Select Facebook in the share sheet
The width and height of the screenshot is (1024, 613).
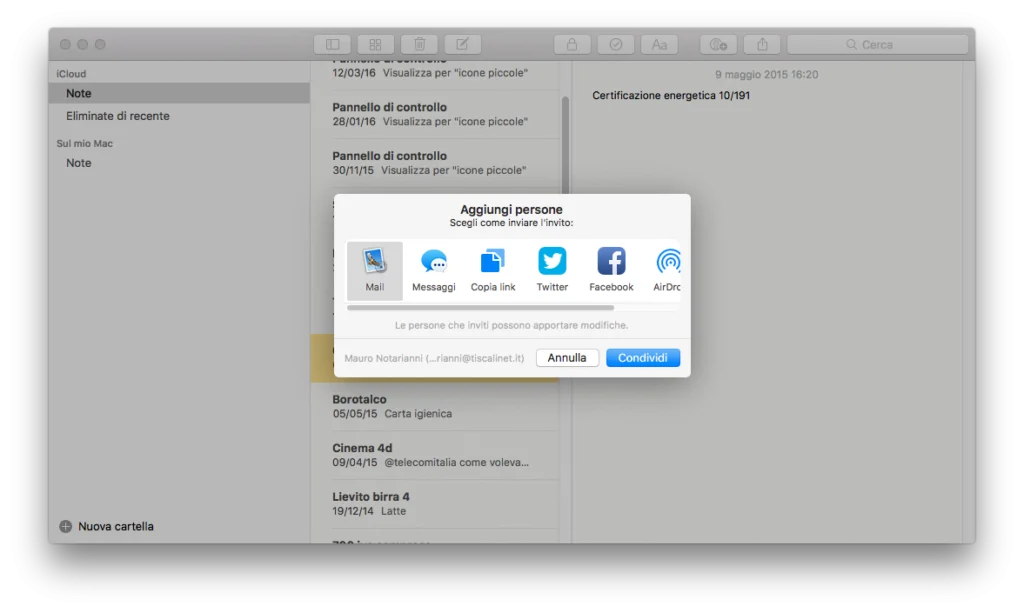(x=610, y=268)
